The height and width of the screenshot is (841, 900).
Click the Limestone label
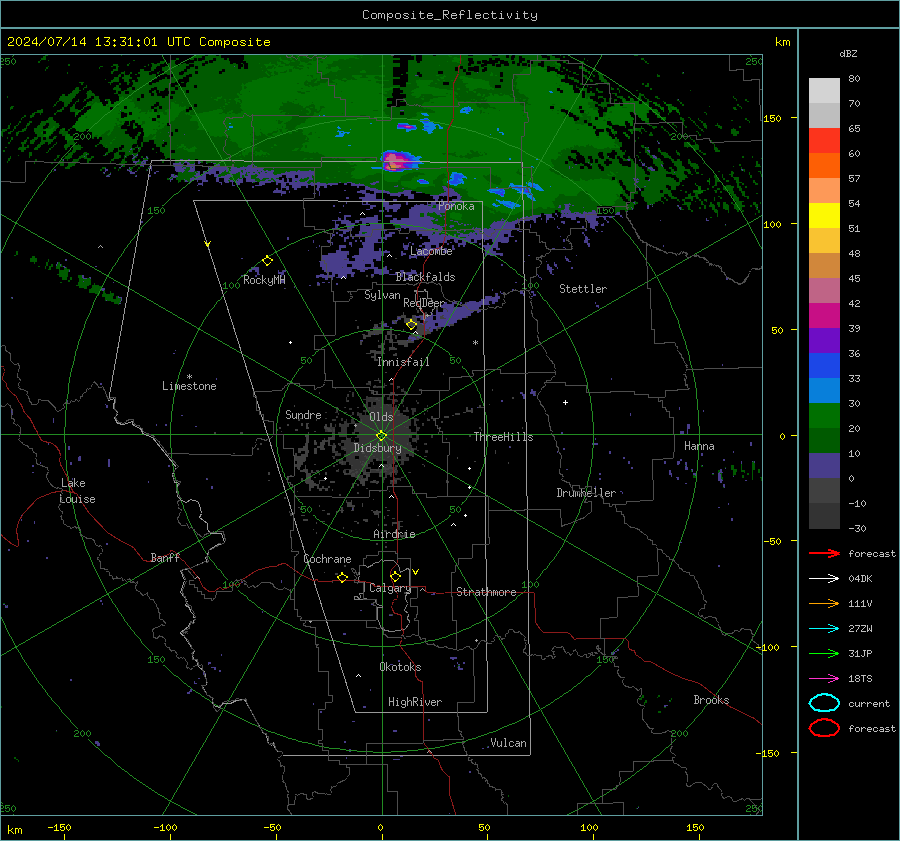(189, 386)
